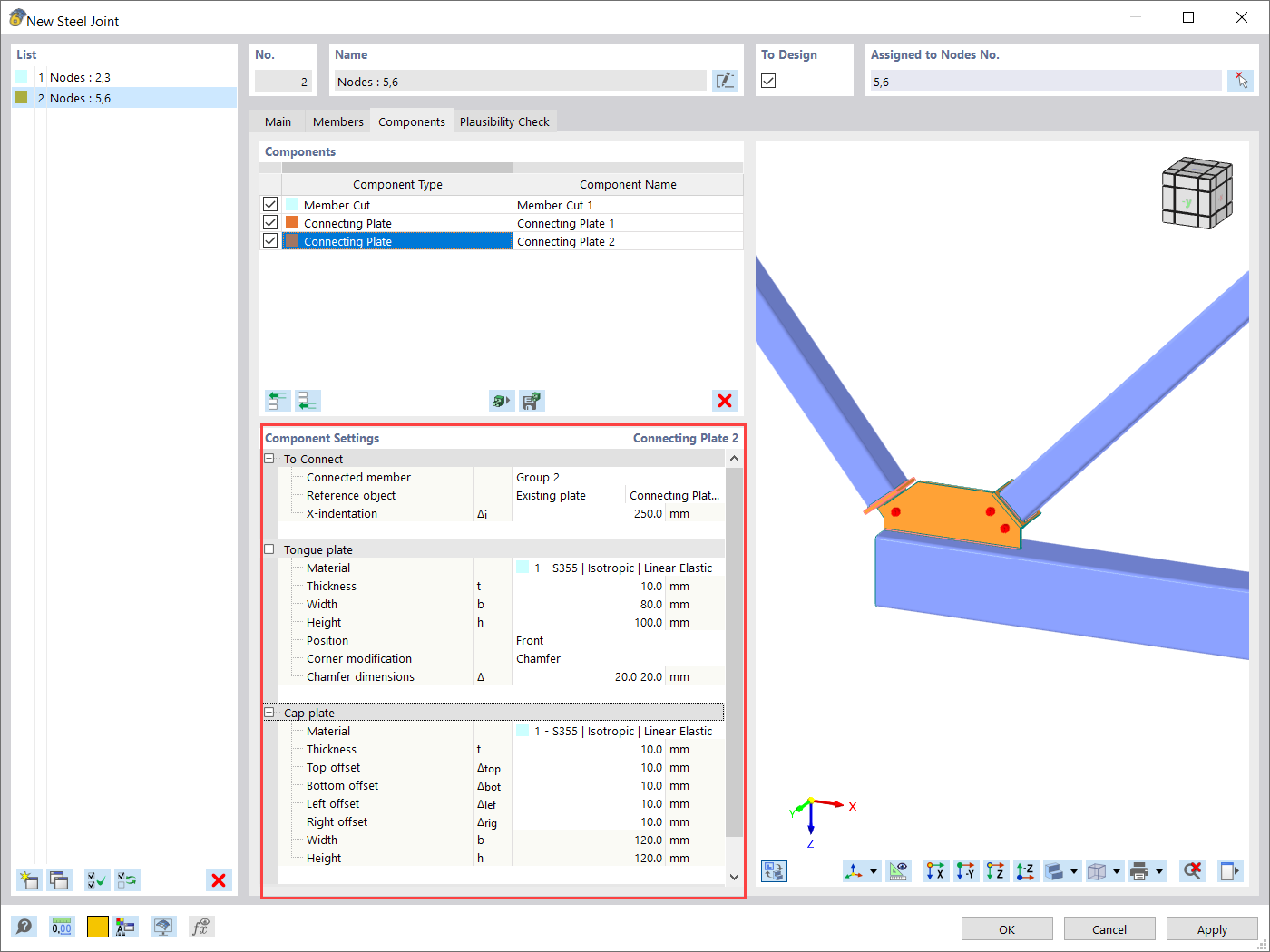Image resolution: width=1270 pixels, height=952 pixels.
Task: Select list item Nodes : 5,6
Action: tap(124, 98)
